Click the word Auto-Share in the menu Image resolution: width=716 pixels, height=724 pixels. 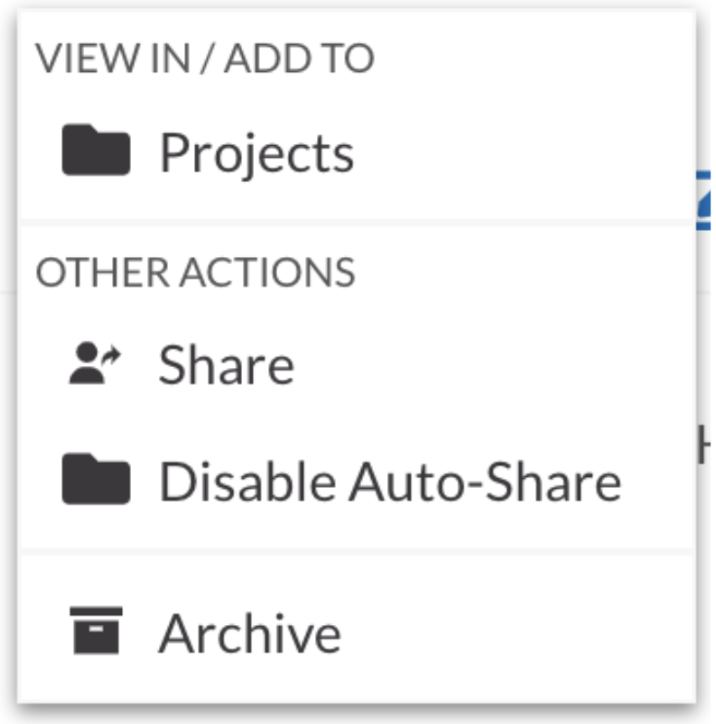485,481
